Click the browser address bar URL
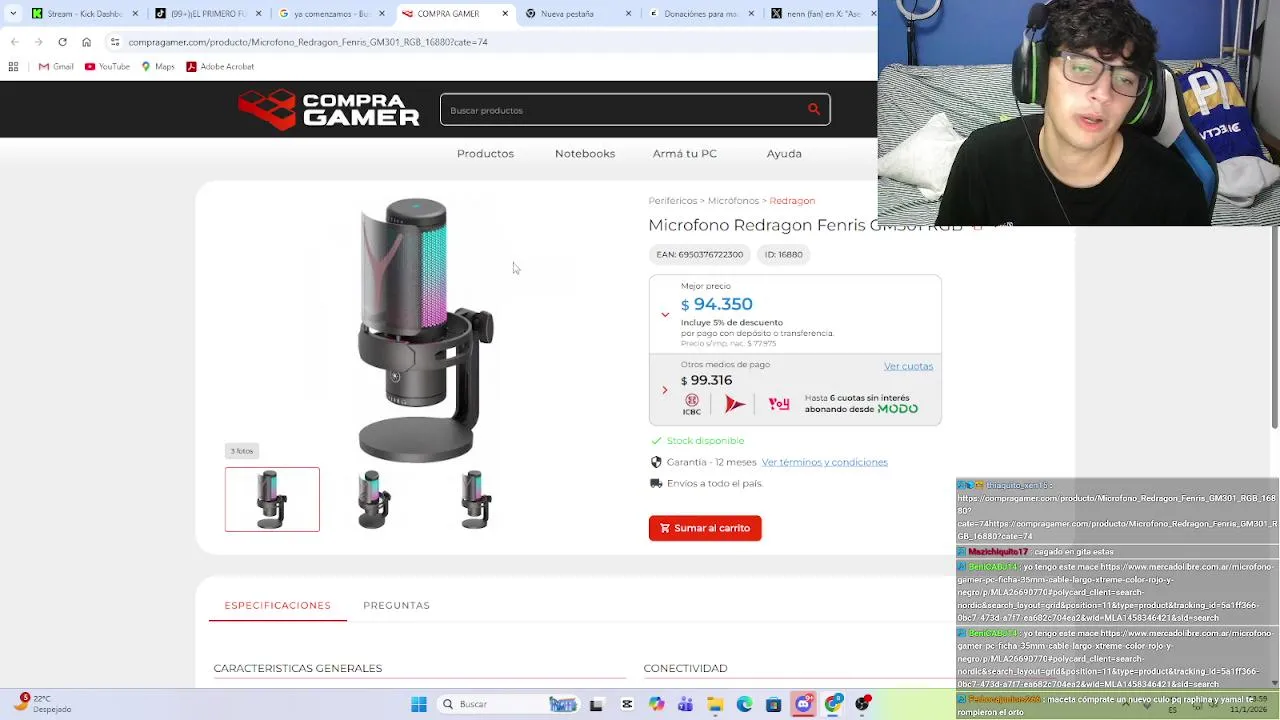The width and height of the screenshot is (1280, 720). [308, 42]
